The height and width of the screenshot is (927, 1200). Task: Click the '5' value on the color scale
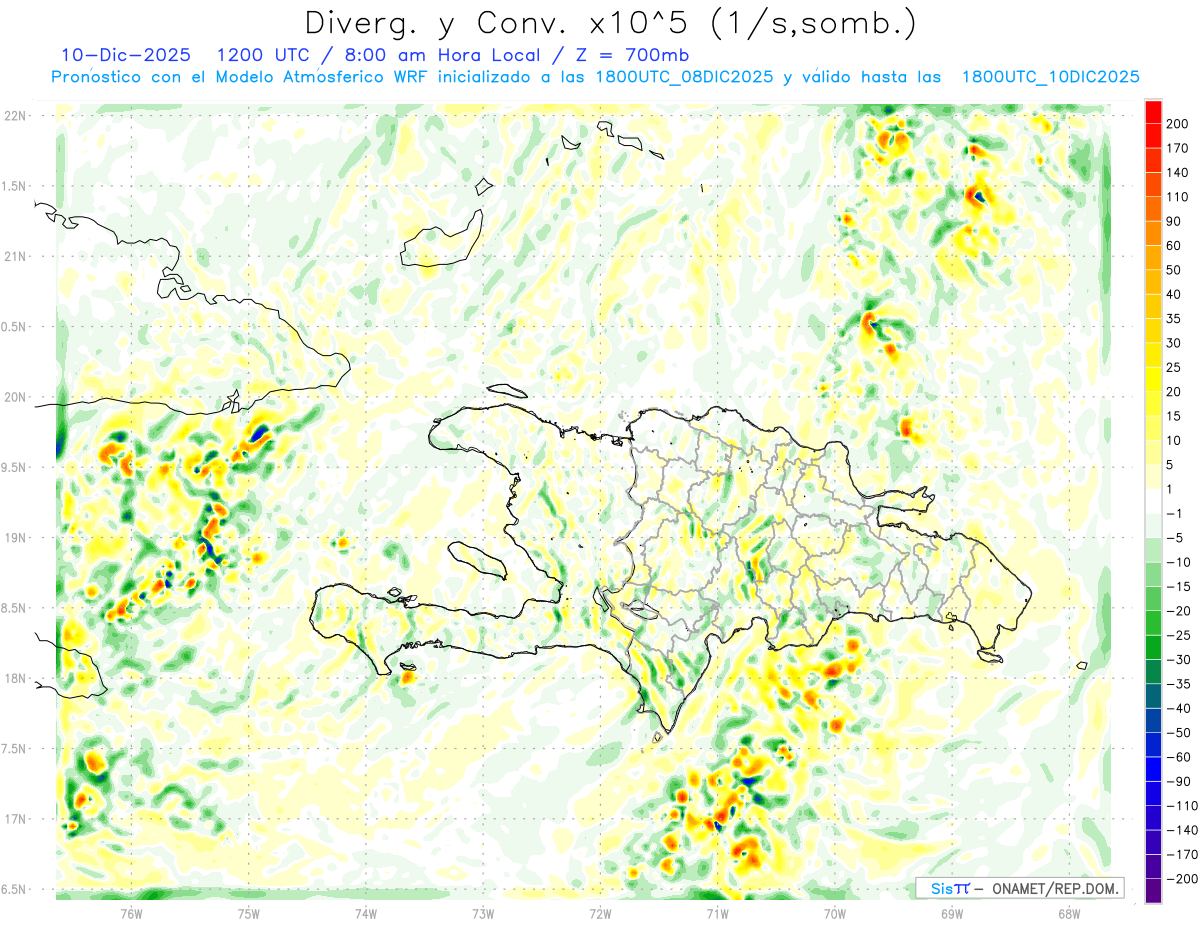point(1170,465)
